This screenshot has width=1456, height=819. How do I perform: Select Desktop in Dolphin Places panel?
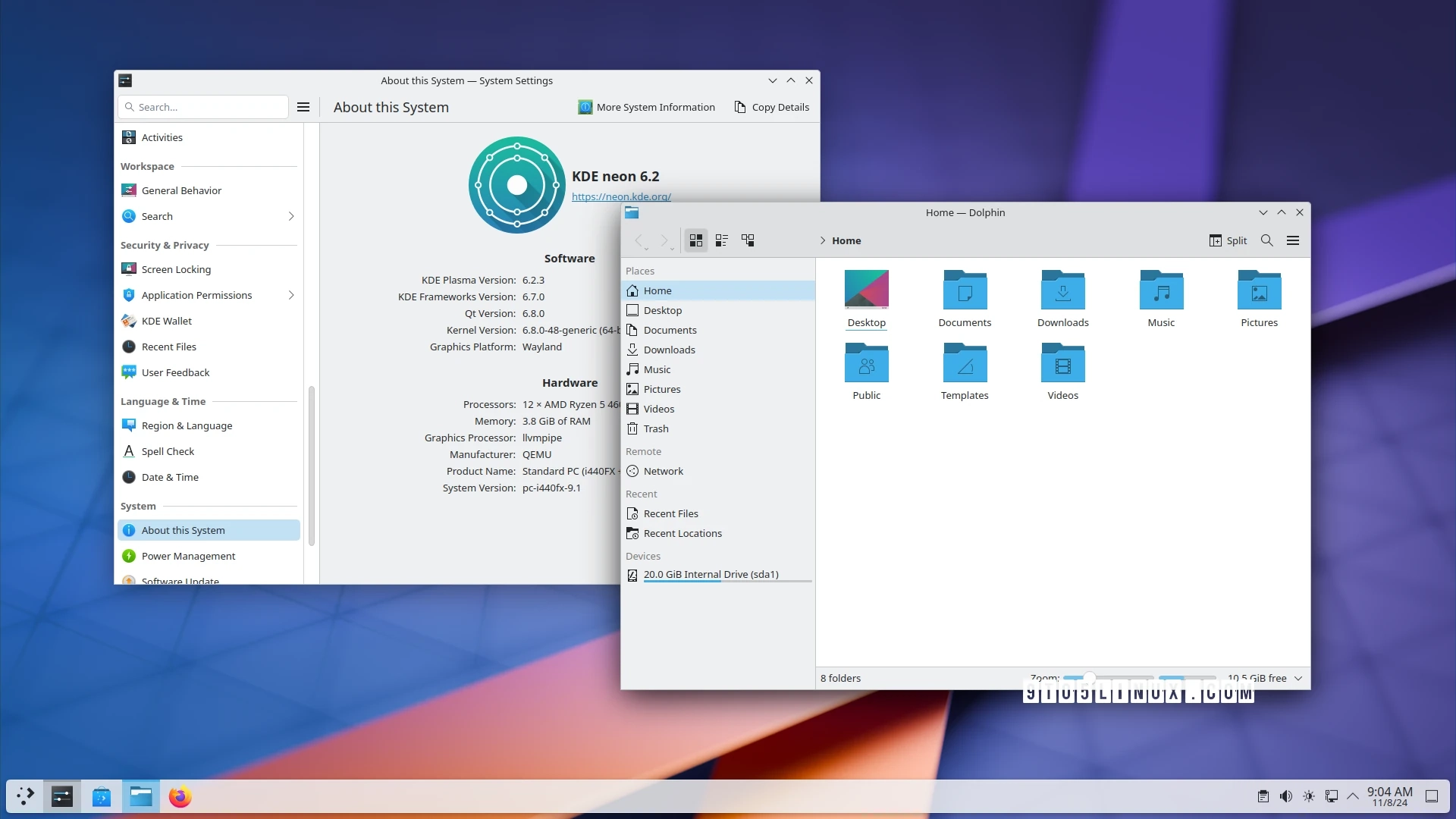[x=718, y=310]
